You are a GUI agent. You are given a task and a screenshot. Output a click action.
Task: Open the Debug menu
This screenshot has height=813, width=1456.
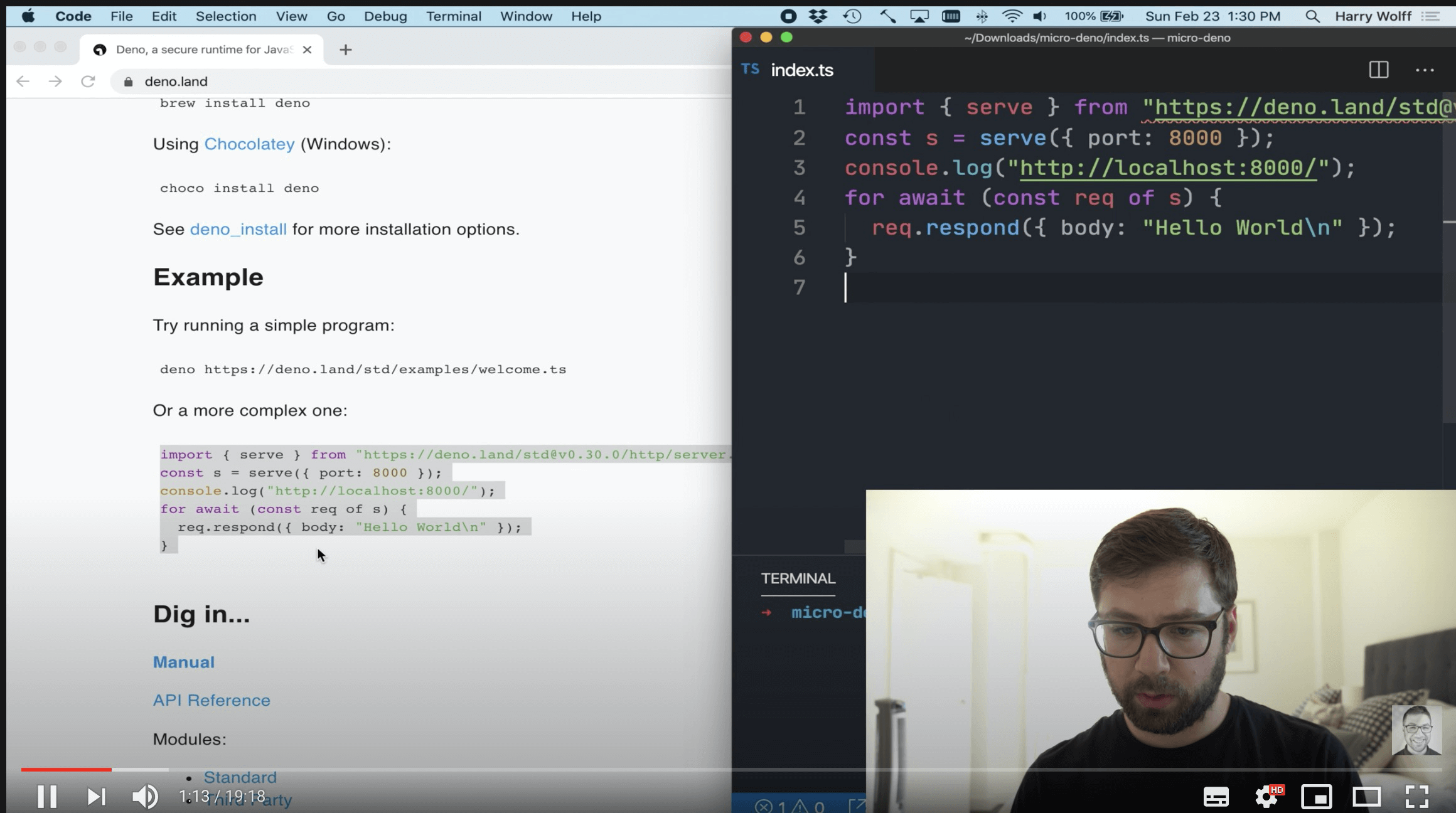coord(385,16)
